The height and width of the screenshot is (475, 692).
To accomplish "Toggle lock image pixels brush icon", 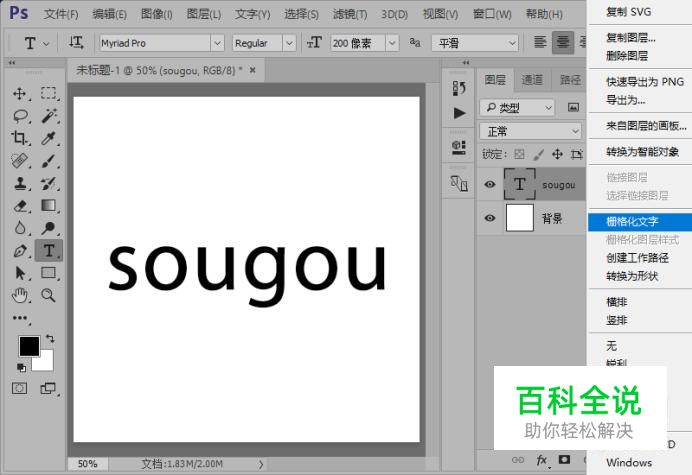I will click(x=538, y=154).
